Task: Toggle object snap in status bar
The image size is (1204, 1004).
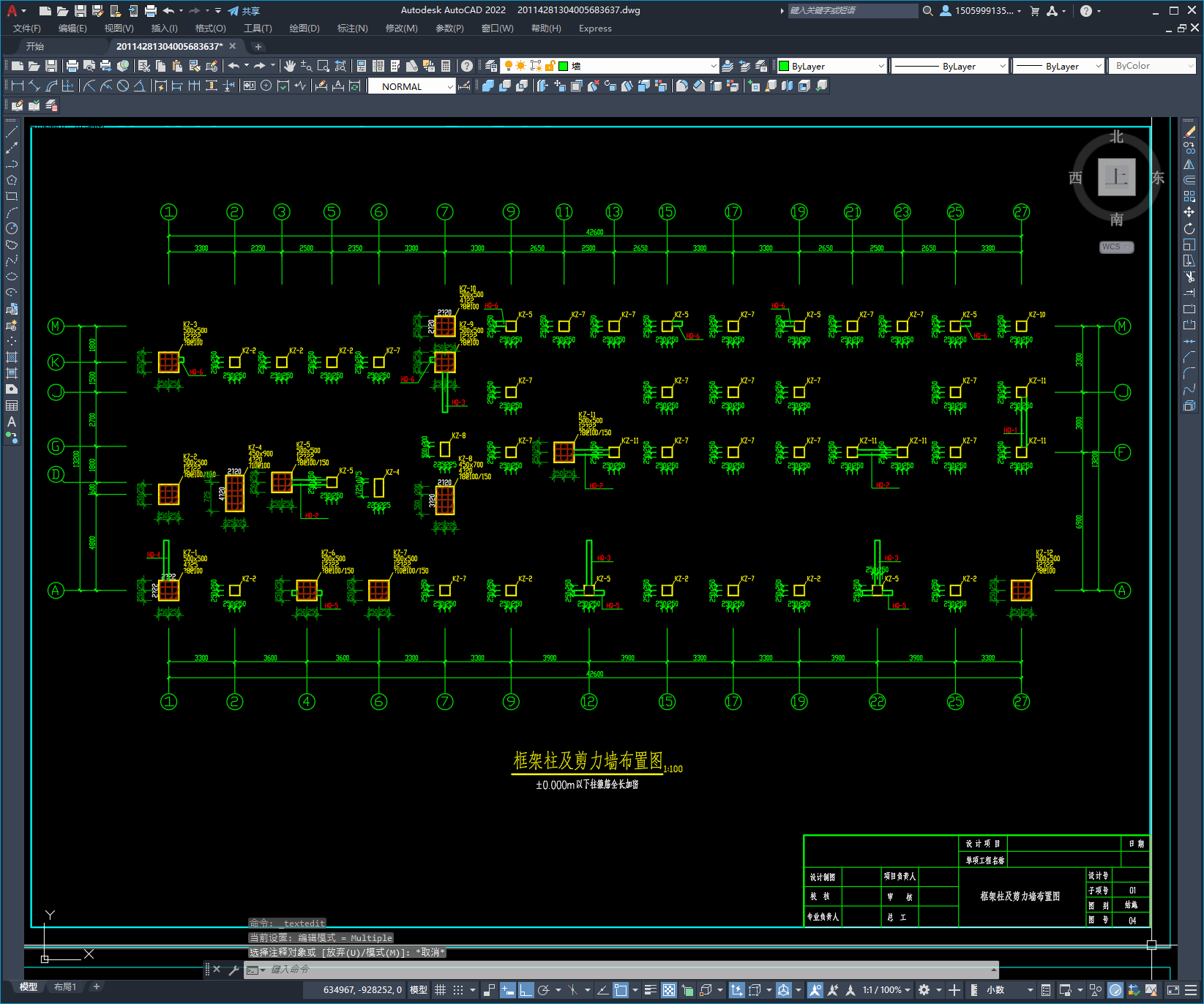Action: pos(621,990)
